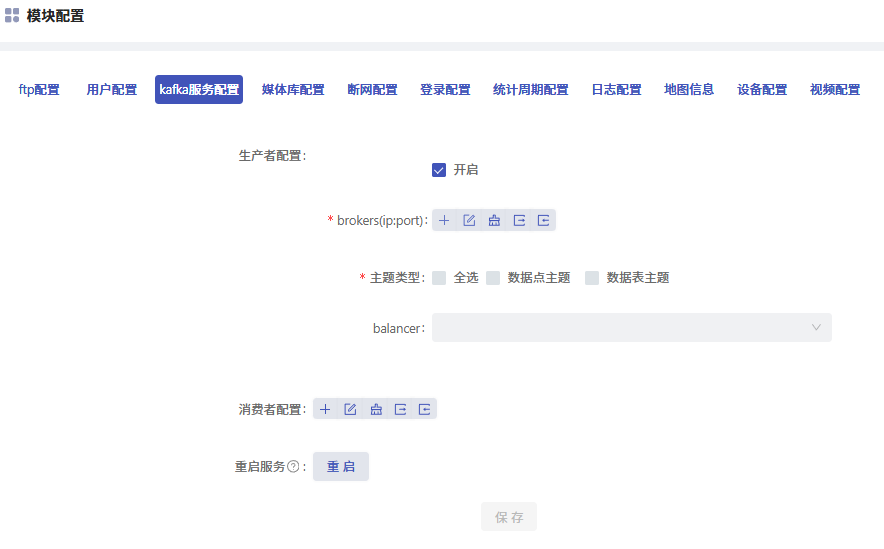Open the 用户配置 tab
884x549 pixels.
(x=112, y=90)
